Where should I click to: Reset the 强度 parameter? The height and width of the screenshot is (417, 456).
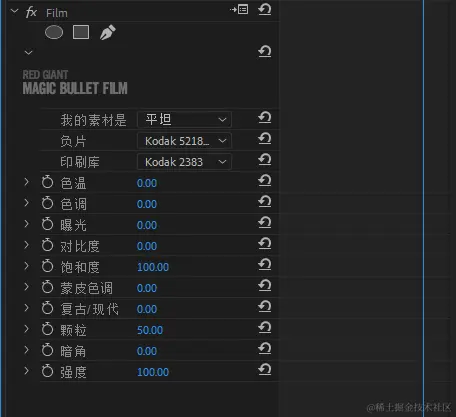pos(265,370)
